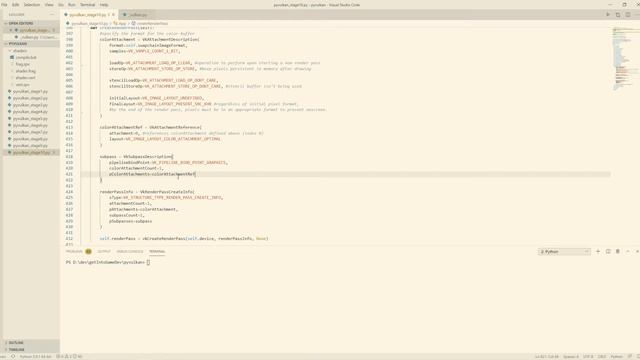
Task: Open pyvulkan_stage6.py in explorer
Action: pos(30,125)
